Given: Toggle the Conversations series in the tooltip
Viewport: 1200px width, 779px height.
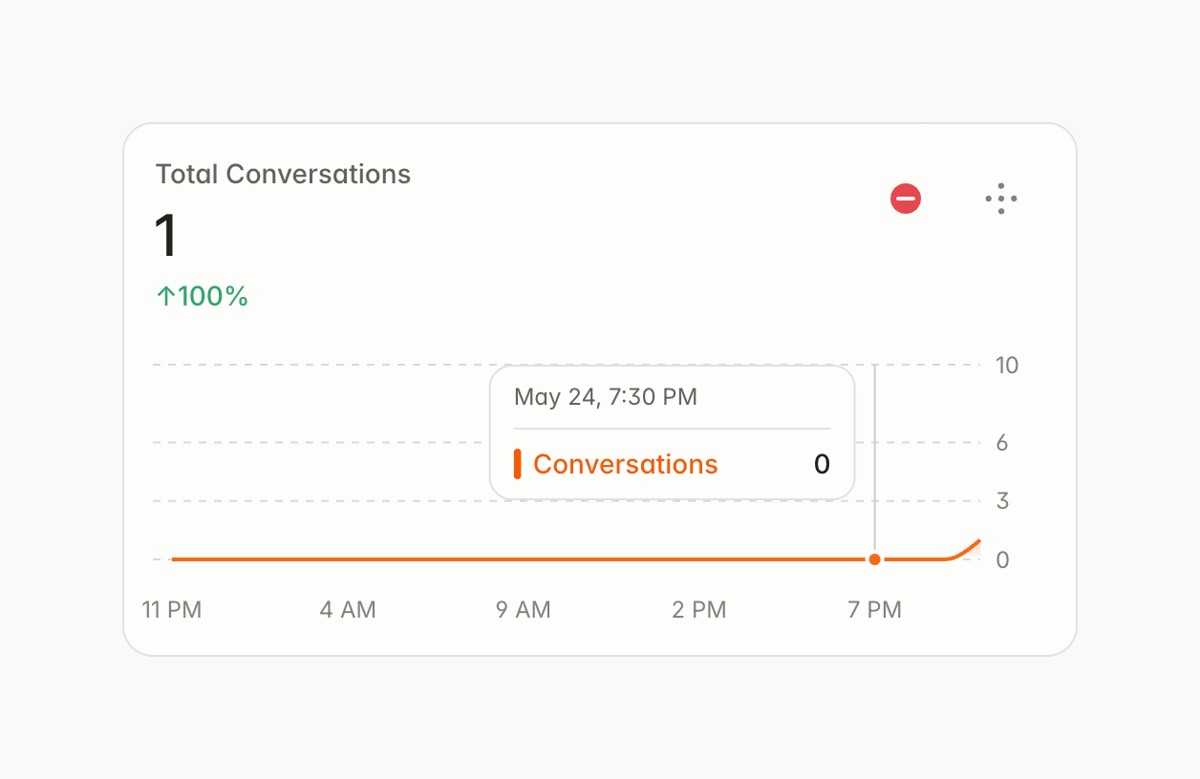Looking at the screenshot, I should [625, 463].
